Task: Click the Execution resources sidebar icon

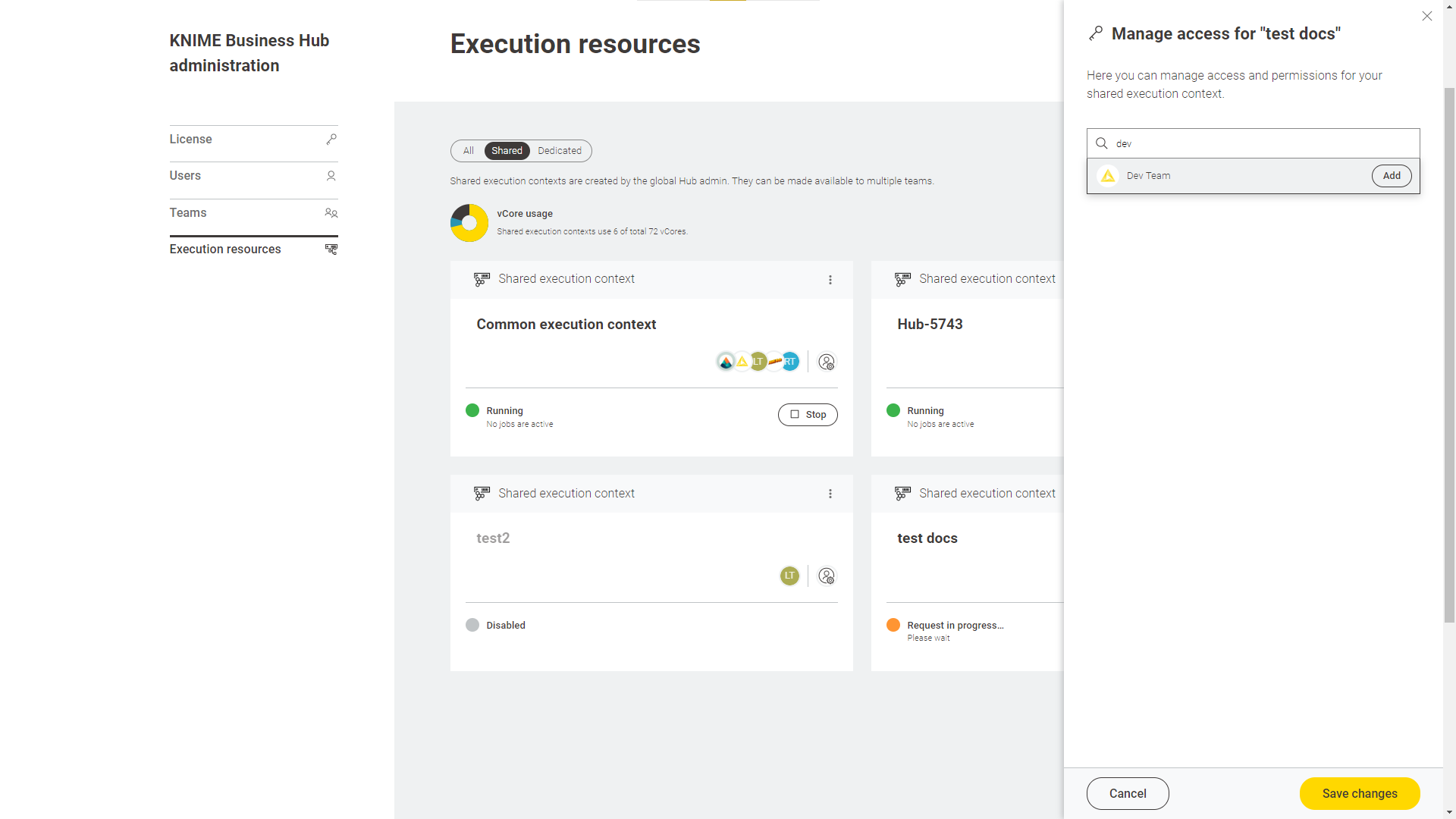Action: click(331, 248)
